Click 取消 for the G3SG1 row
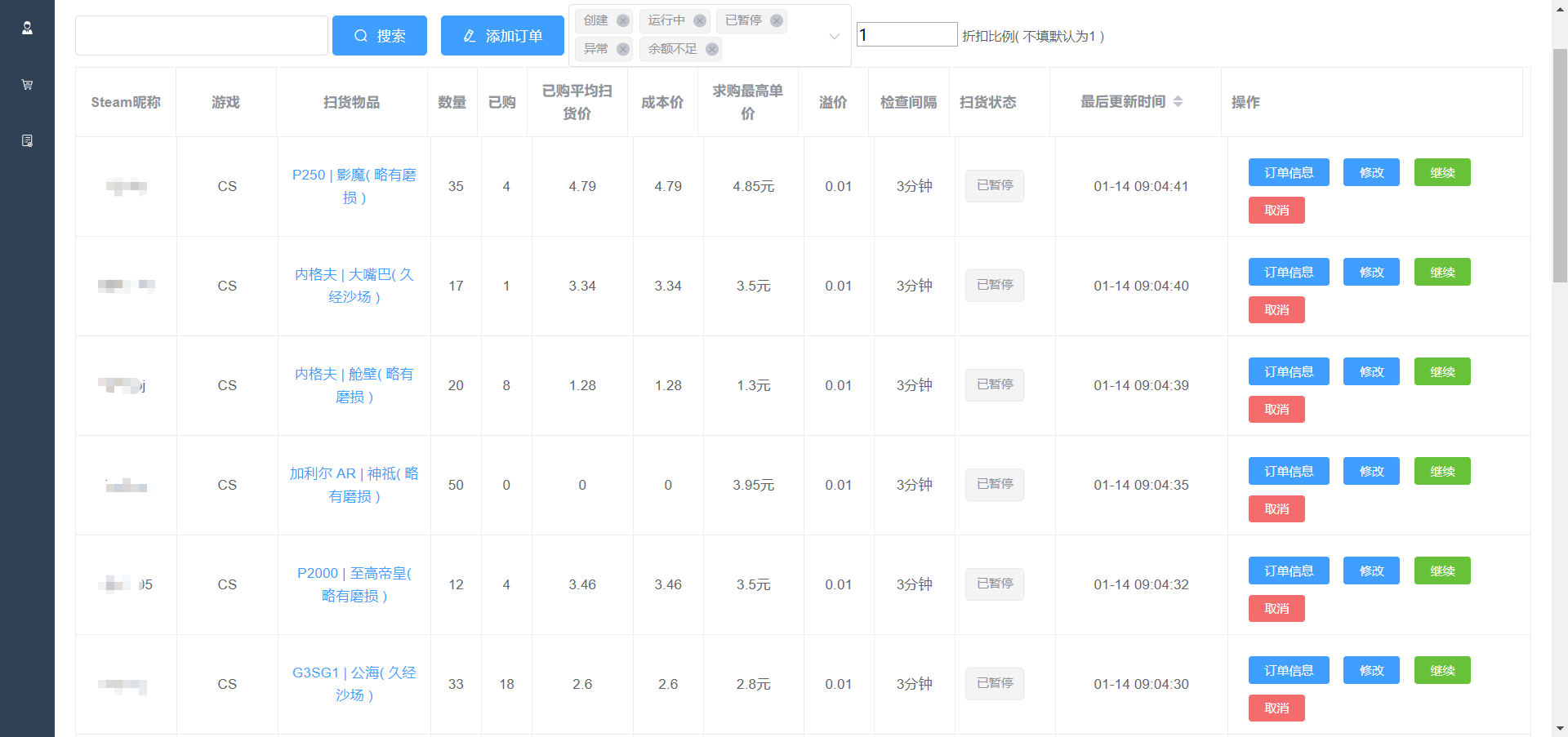The image size is (1568, 737). pyautogui.click(x=1276, y=708)
